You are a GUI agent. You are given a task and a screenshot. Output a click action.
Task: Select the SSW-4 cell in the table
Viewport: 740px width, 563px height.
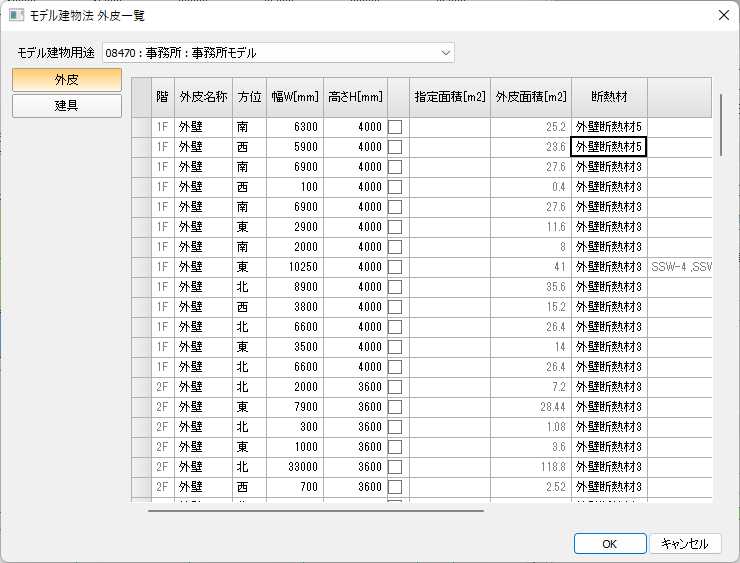pyautogui.click(x=680, y=267)
